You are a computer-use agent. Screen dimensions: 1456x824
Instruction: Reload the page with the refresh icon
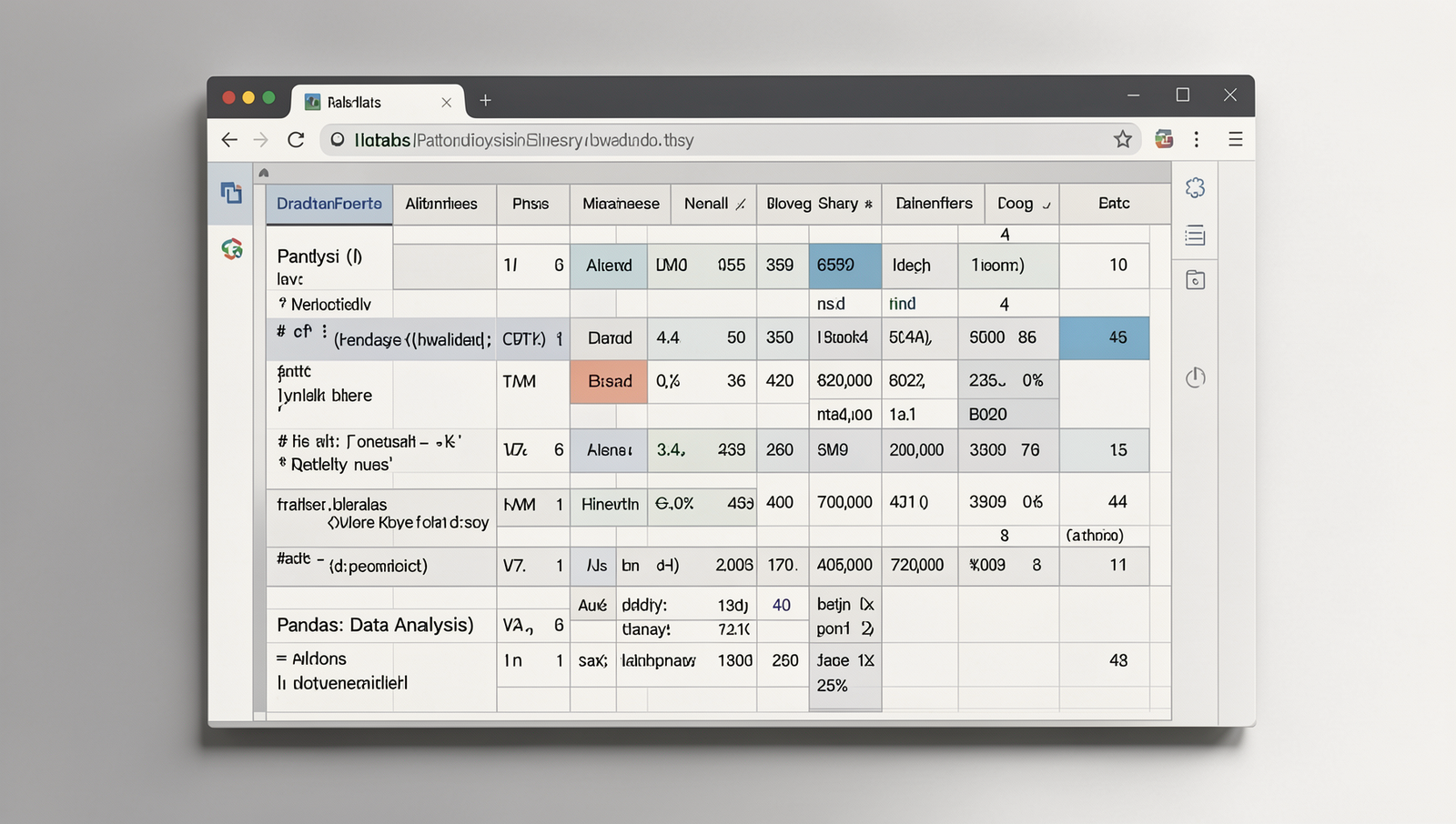[x=296, y=139]
